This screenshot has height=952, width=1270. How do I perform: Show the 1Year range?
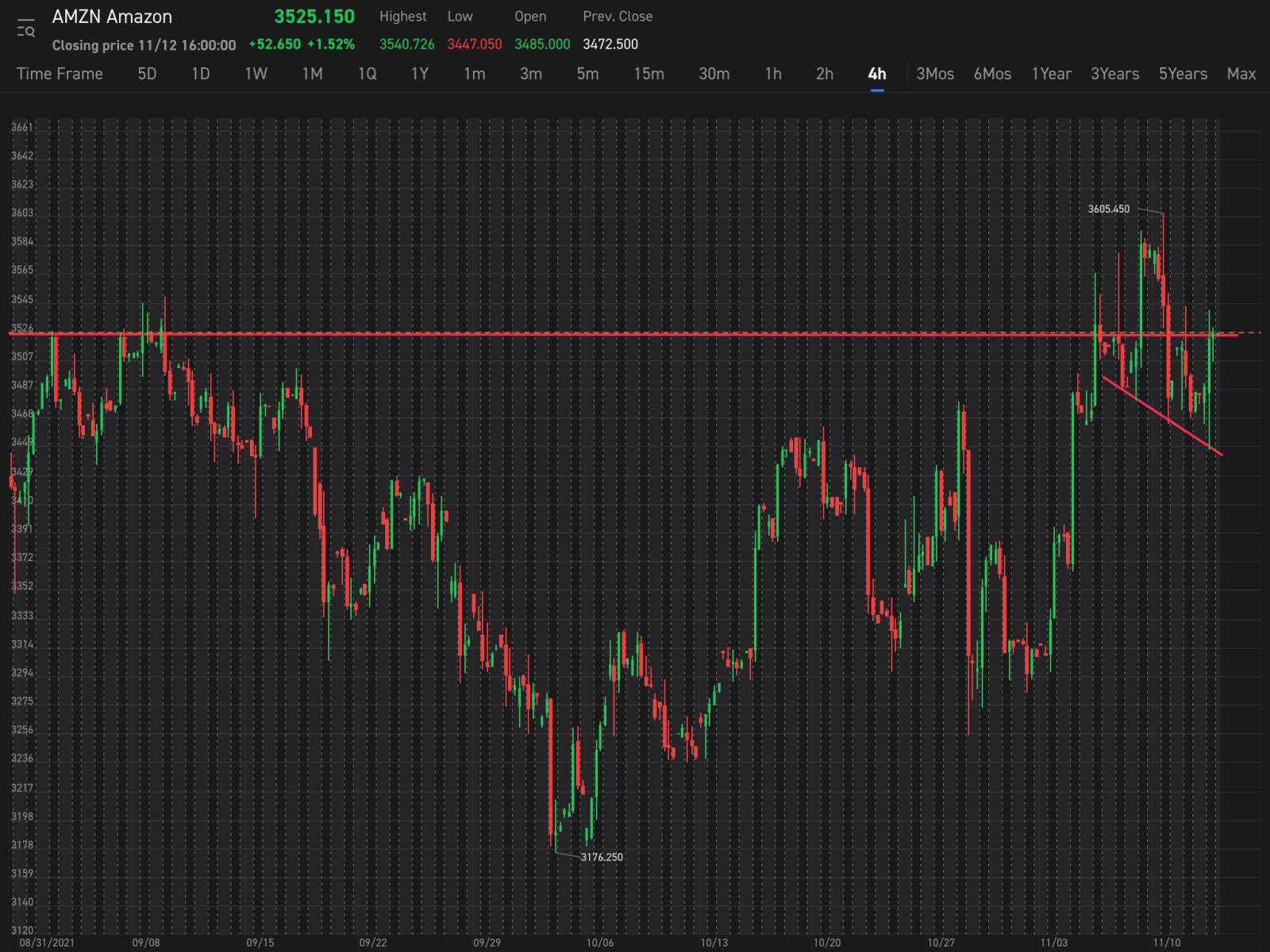pos(1051,74)
